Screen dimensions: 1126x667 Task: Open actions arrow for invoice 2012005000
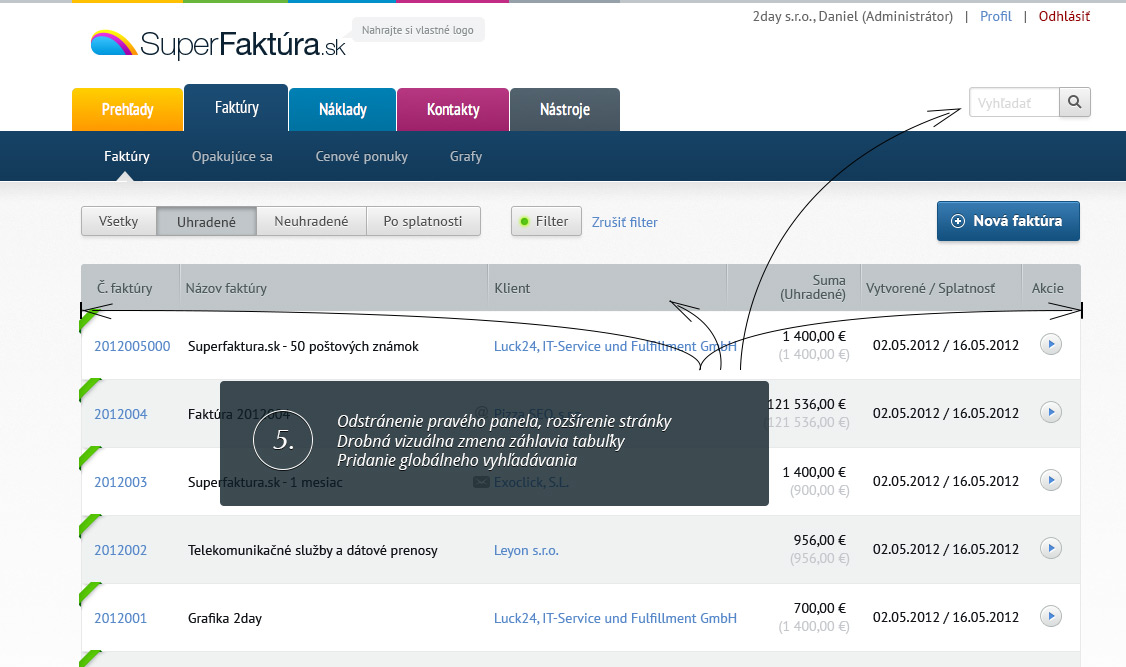[1051, 344]
